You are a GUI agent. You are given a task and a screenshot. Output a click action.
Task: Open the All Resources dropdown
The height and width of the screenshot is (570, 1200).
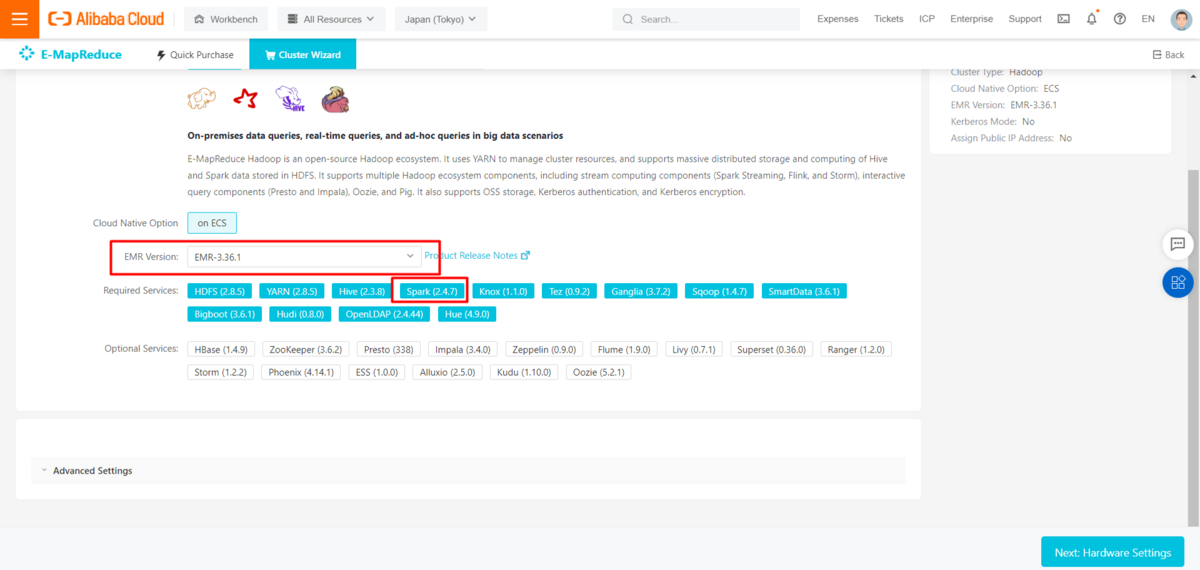pos(331,19)
